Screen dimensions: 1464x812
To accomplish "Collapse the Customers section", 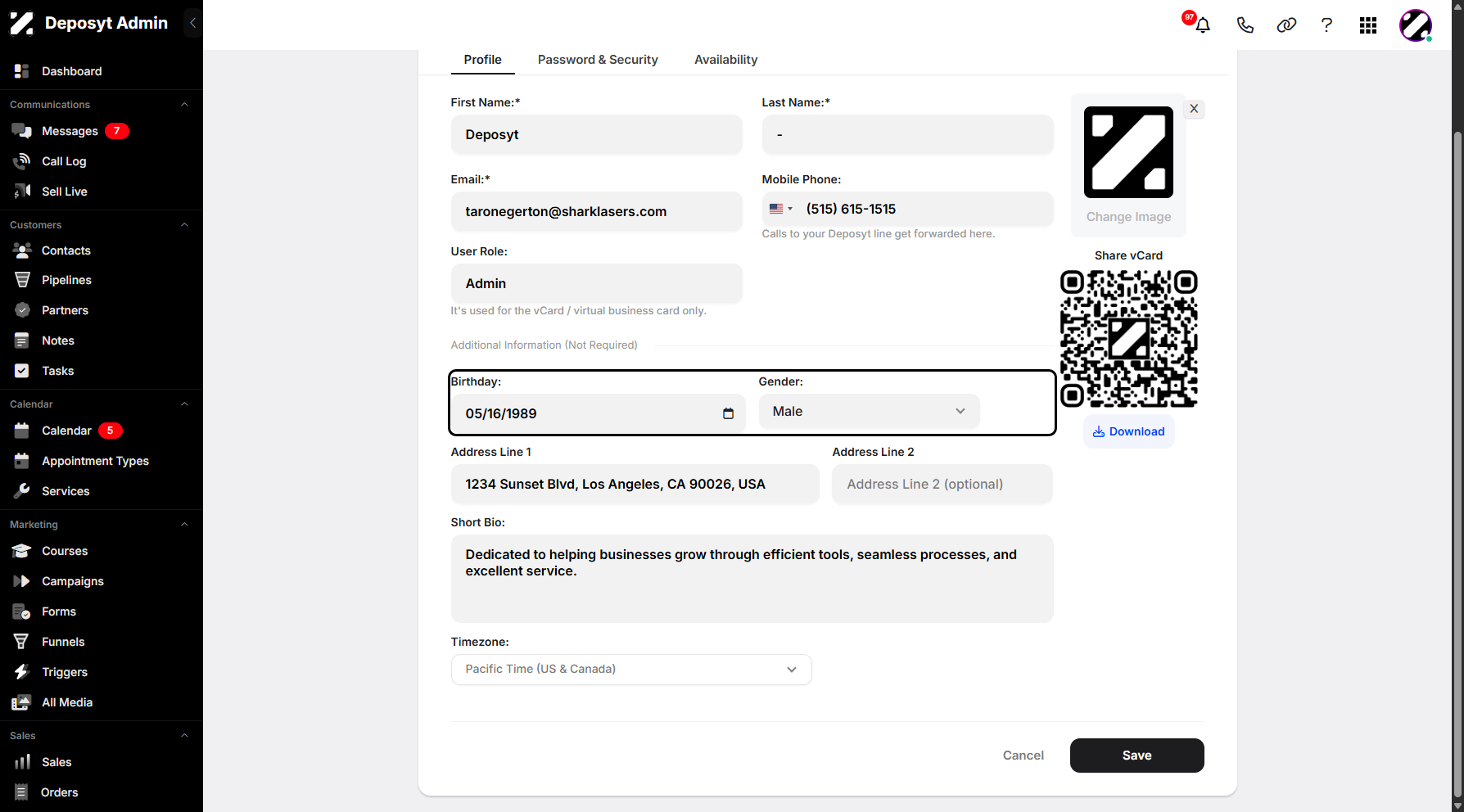I will (x=184, y=225).
